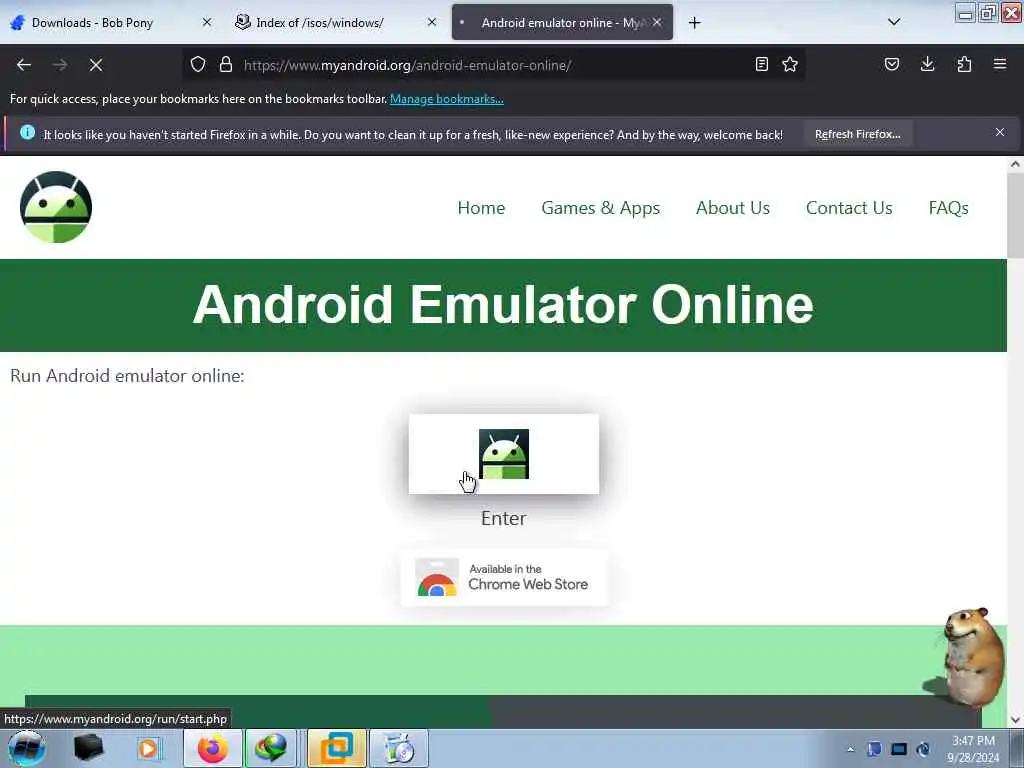Click the info icon in notification bar

[27, 133]
